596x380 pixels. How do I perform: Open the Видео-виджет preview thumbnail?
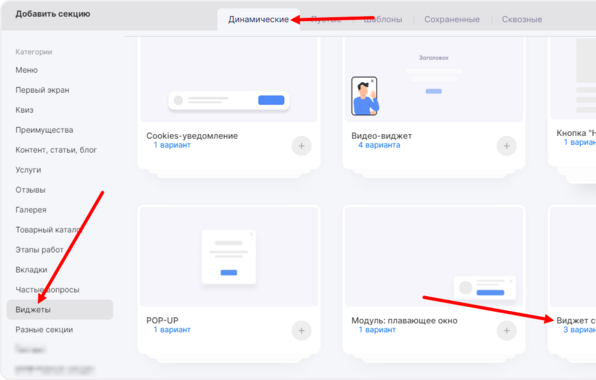click(x=434, y=79)
